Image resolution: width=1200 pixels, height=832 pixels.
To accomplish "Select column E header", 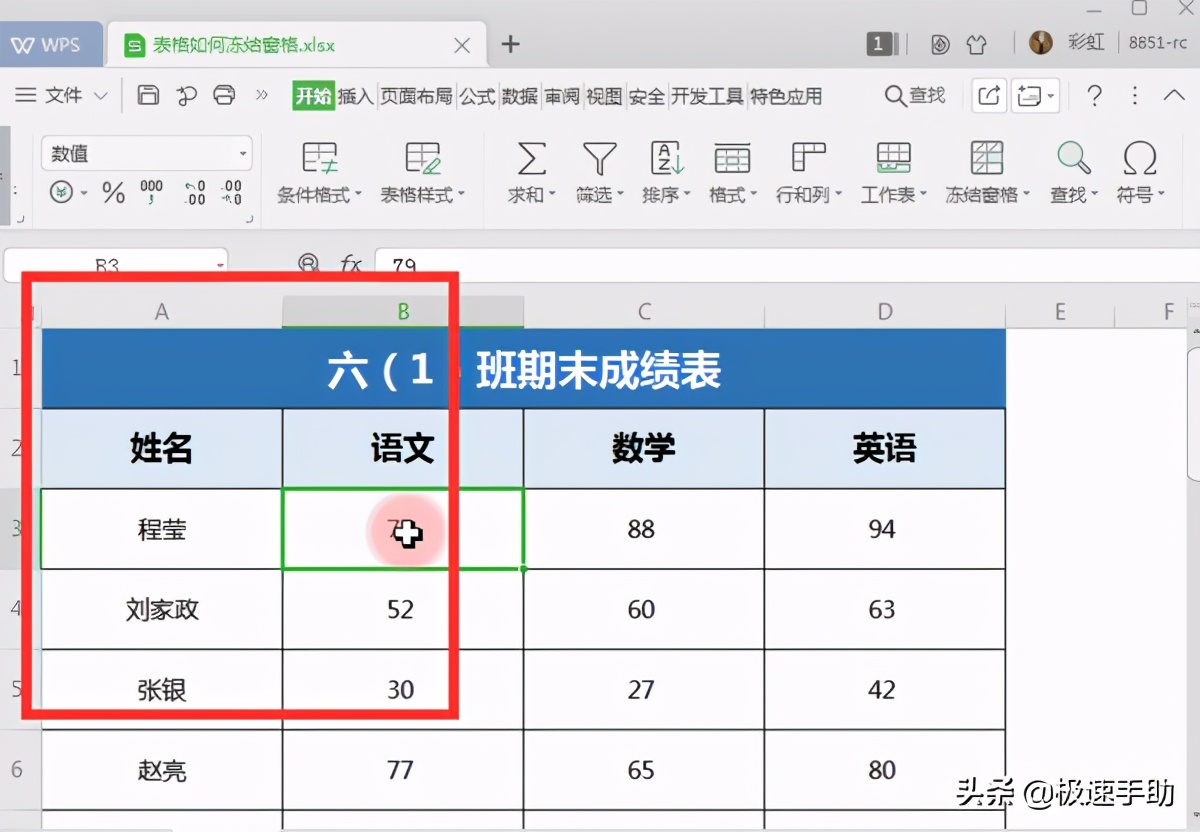I will click(x=1060, y=312).
